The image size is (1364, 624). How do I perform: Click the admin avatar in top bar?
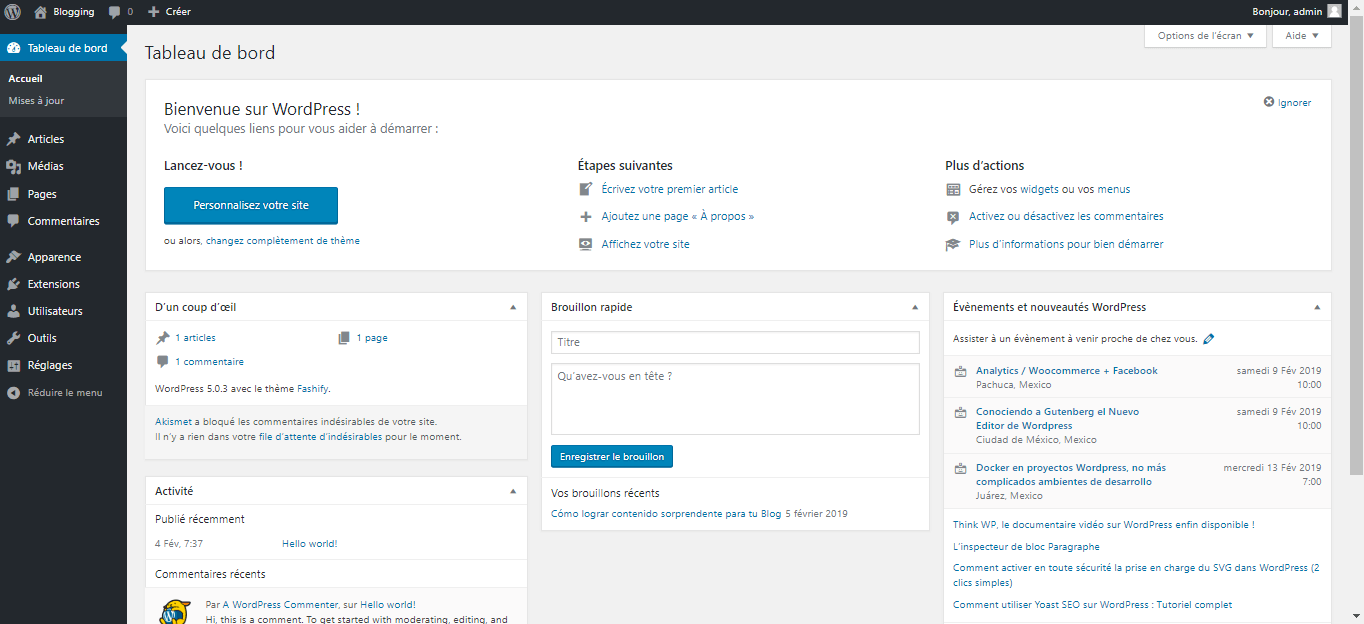(x=1334, y=12)
